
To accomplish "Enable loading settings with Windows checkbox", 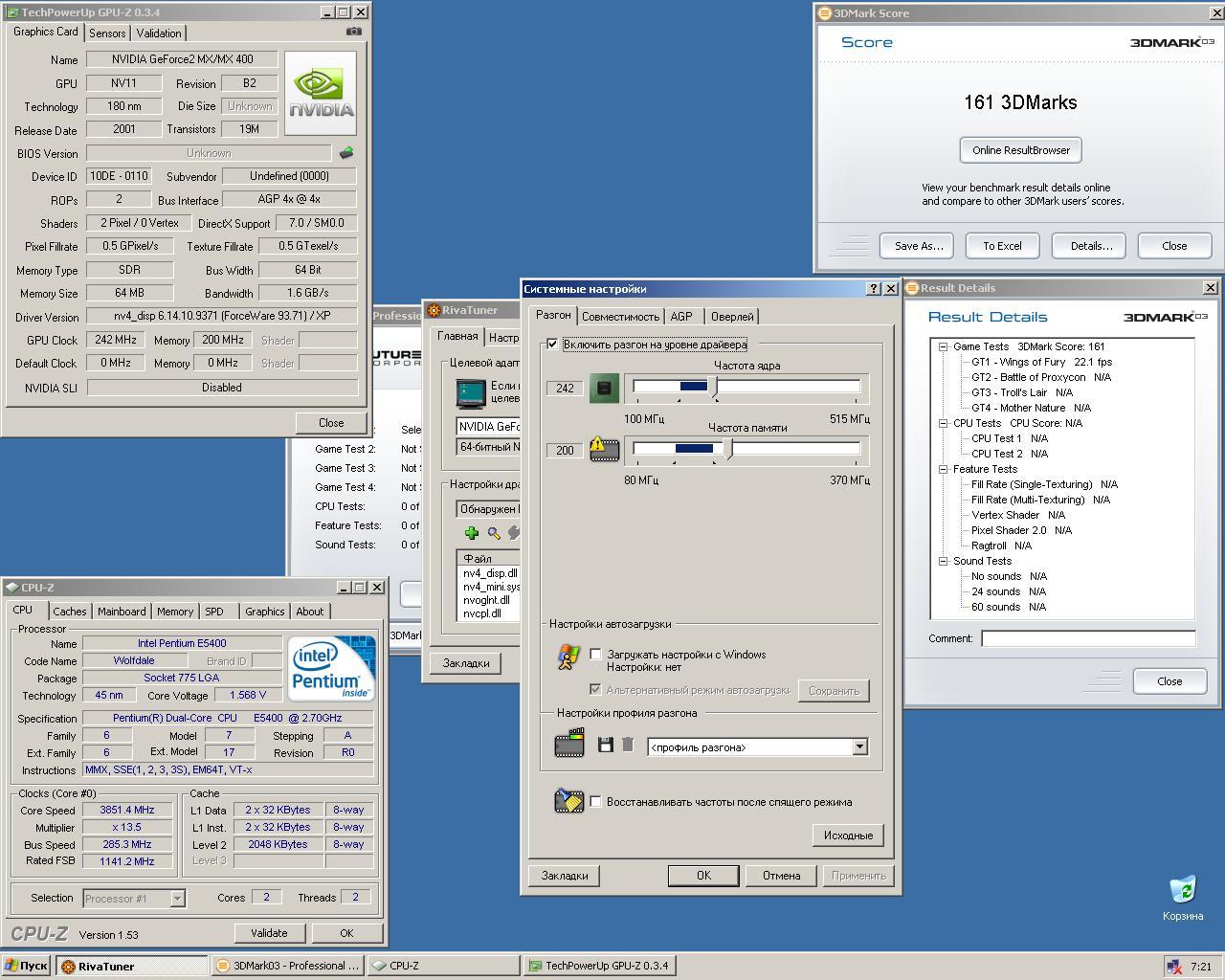I will pyautogui.click(x=595, y=655).
